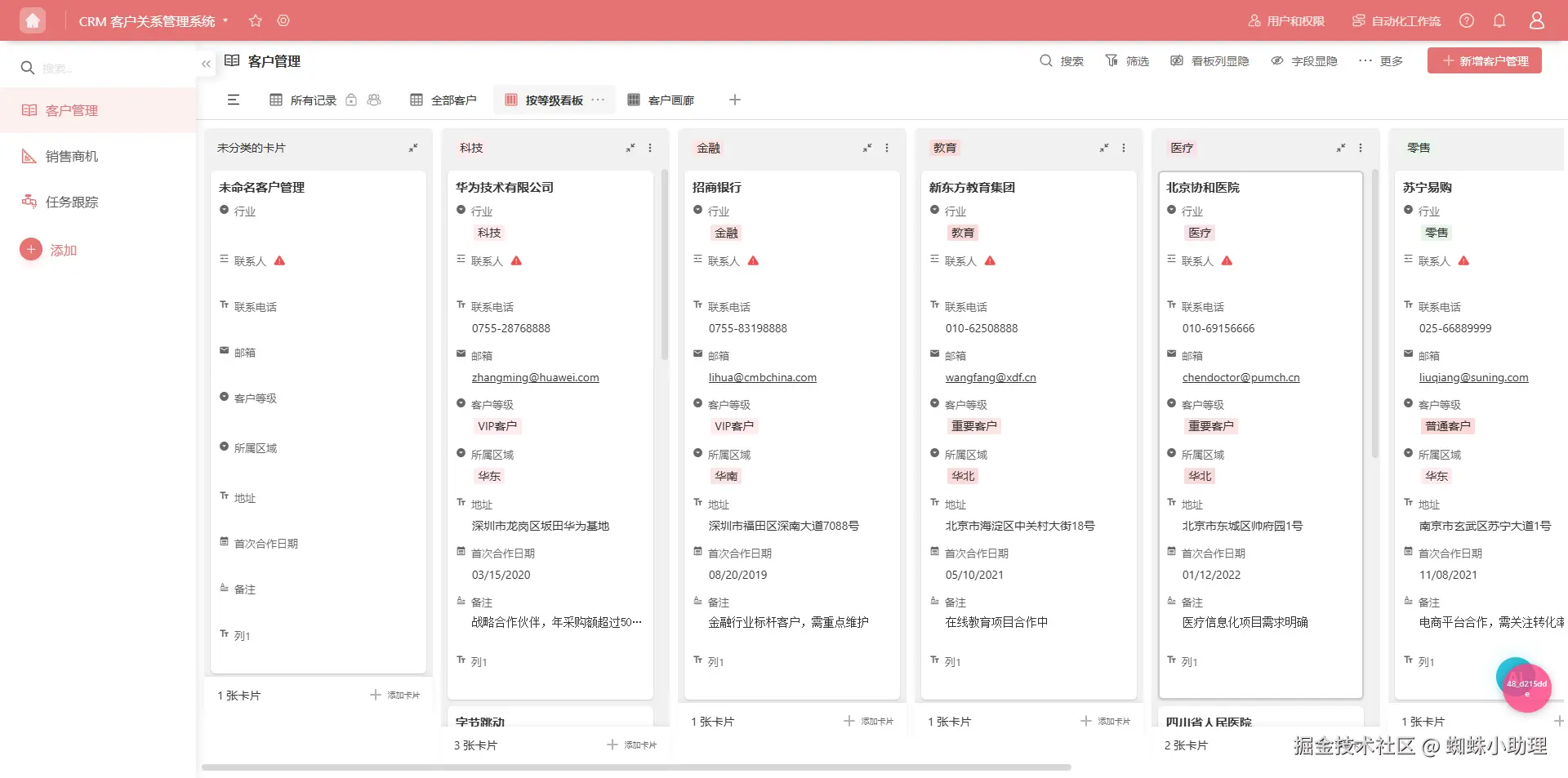Viewport: 1568px width, 778px height.
Task: Switch to 所有记录 view tab
Action: pos(303,100)
